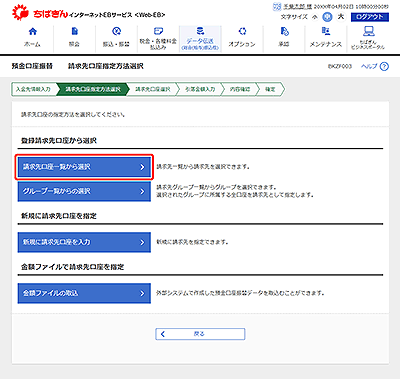The height and width of the screenshot is (379, 400).
Task: Select the データ伝送 database icon
Action: click(200, 31)
